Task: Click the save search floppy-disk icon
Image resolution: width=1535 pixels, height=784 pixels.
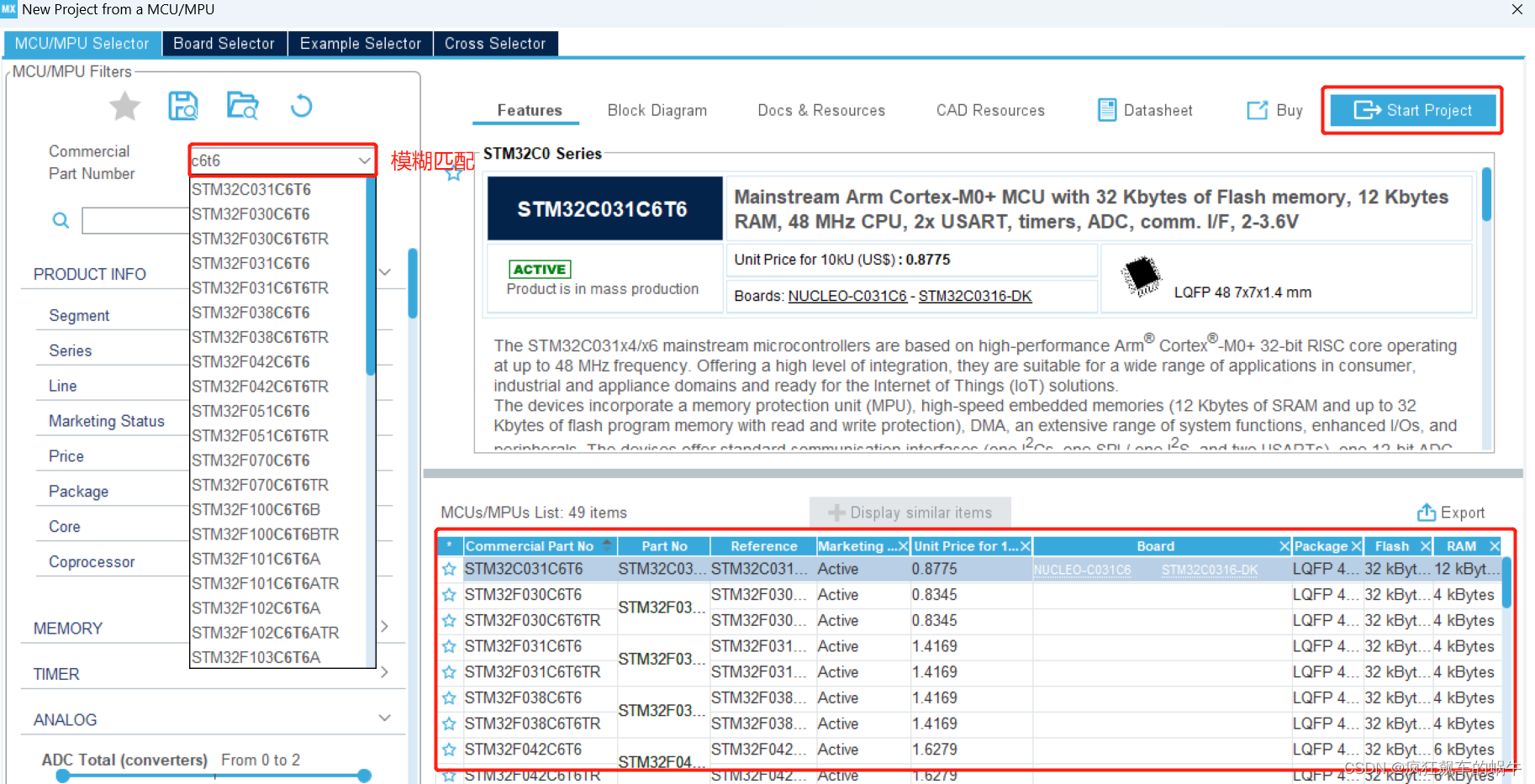Action: (183, 107)
